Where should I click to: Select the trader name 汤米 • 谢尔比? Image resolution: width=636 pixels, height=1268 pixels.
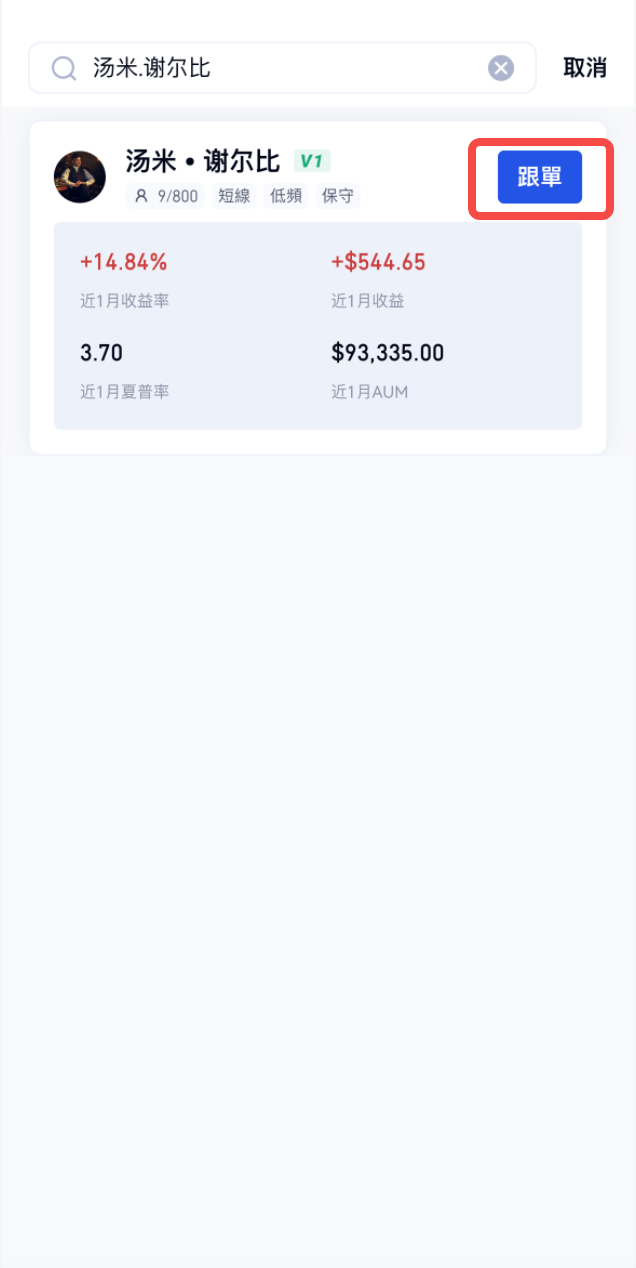[203, 161]
